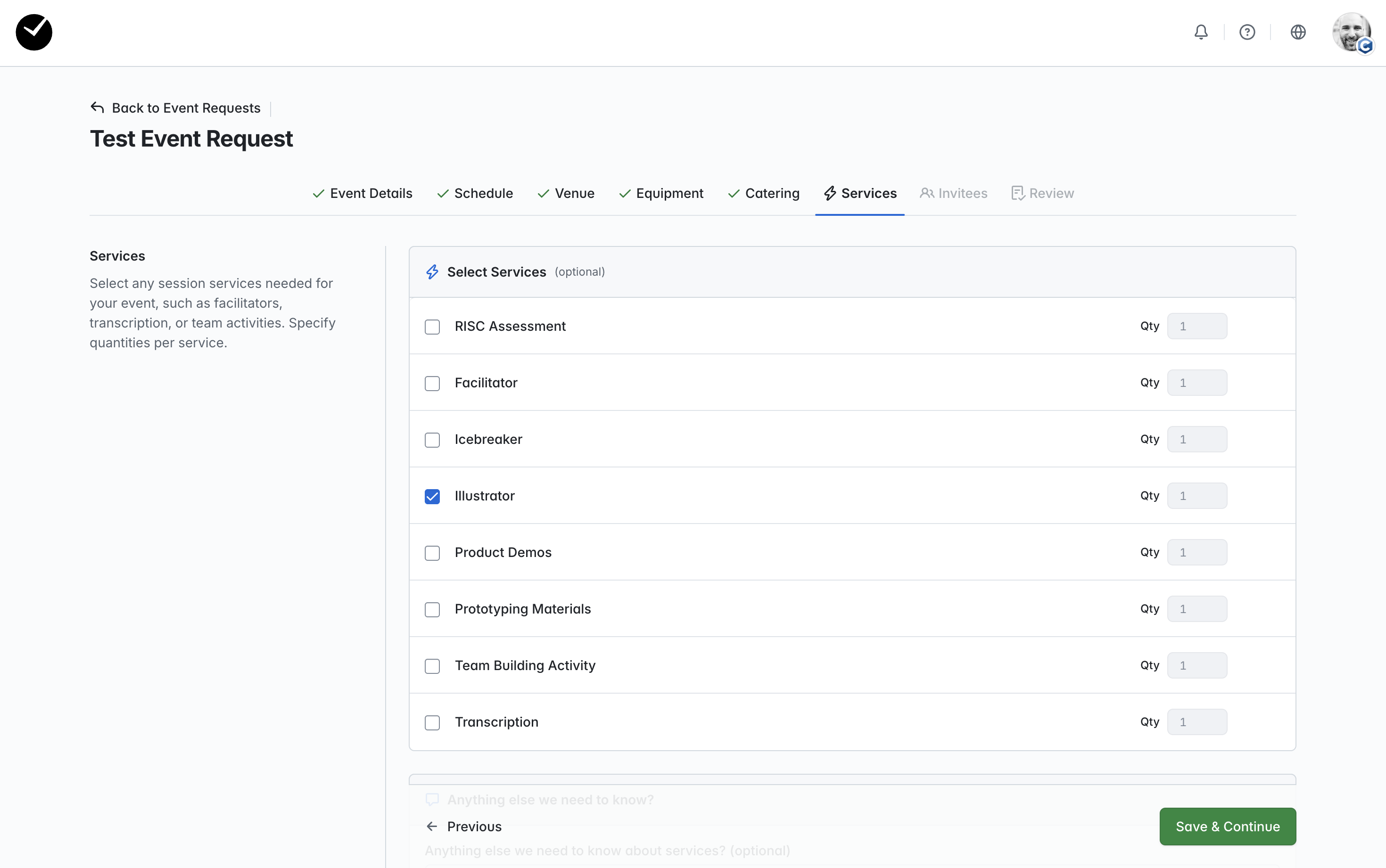Open the Invitees tab
This screenshot has width=1386, height=868.
pyautogui.click(x=954, y=194)
